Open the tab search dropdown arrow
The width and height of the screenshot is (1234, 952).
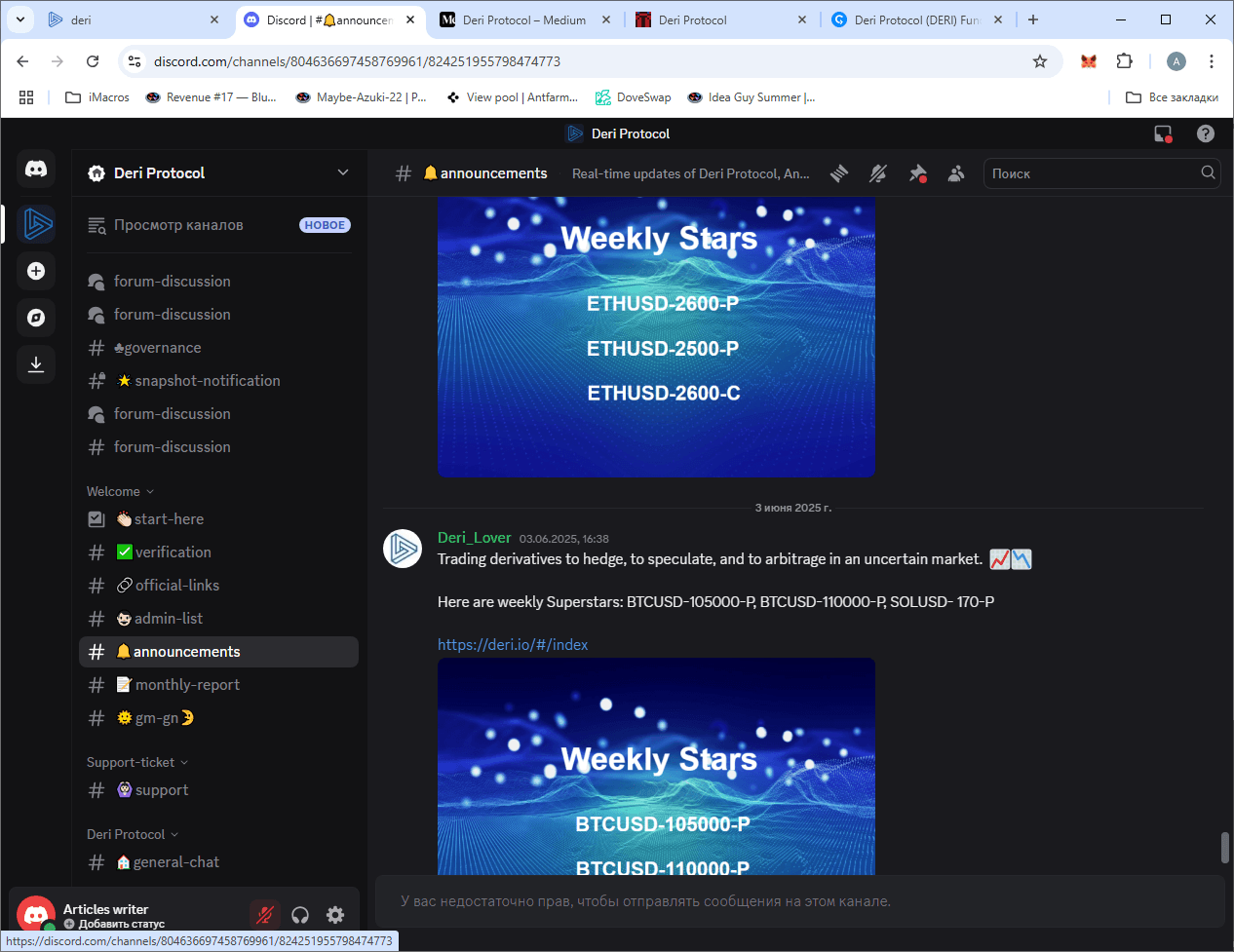tap(19, 19)
